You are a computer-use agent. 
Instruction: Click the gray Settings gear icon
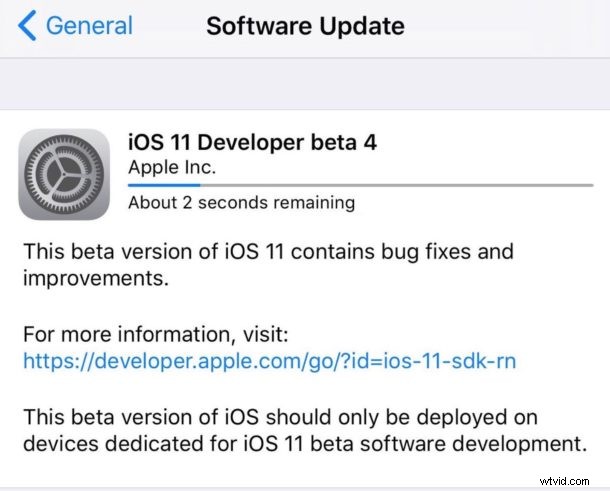click(x=64, y=174)
